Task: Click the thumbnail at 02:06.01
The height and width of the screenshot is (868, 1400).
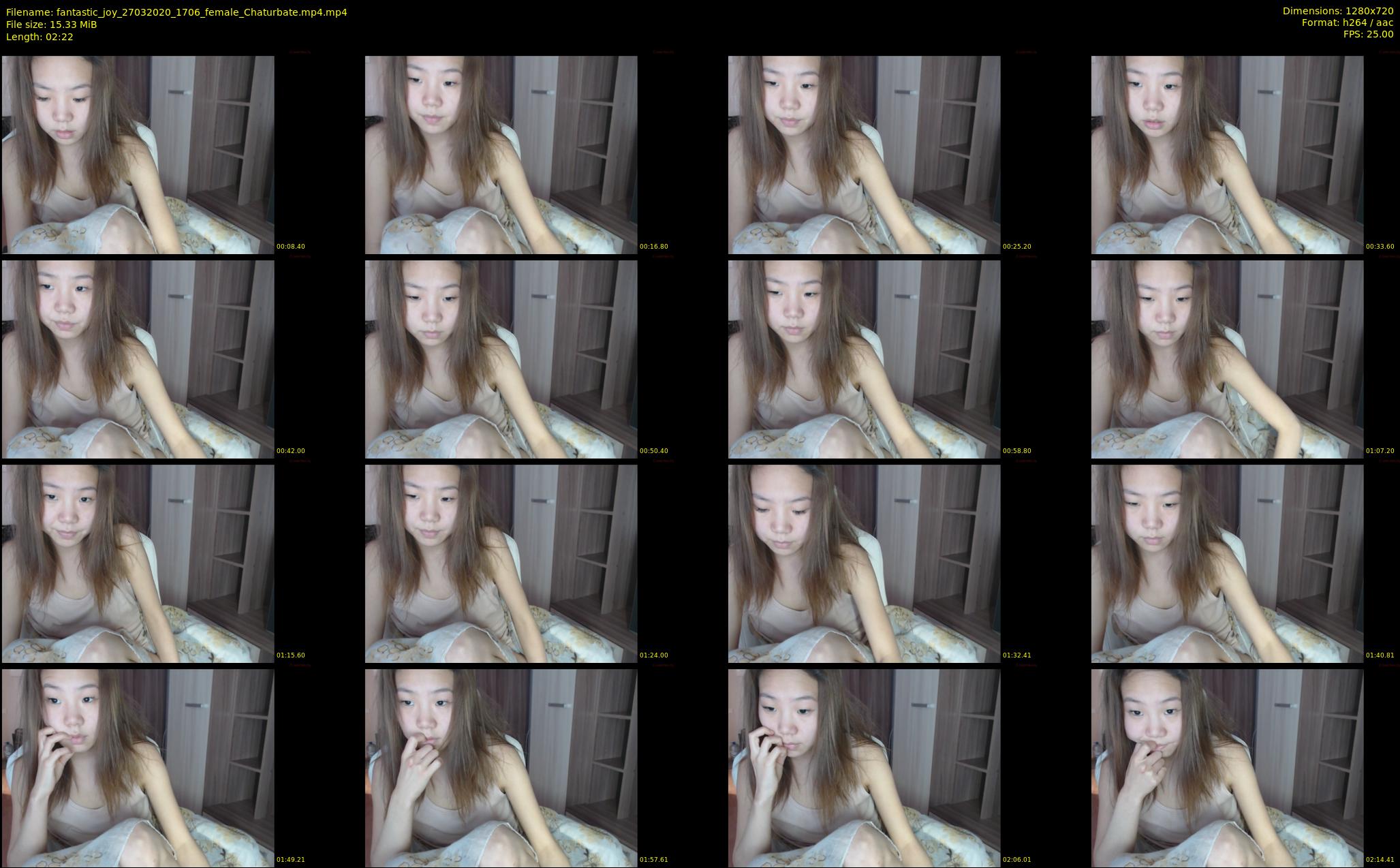Action: (x=864, y=768)
